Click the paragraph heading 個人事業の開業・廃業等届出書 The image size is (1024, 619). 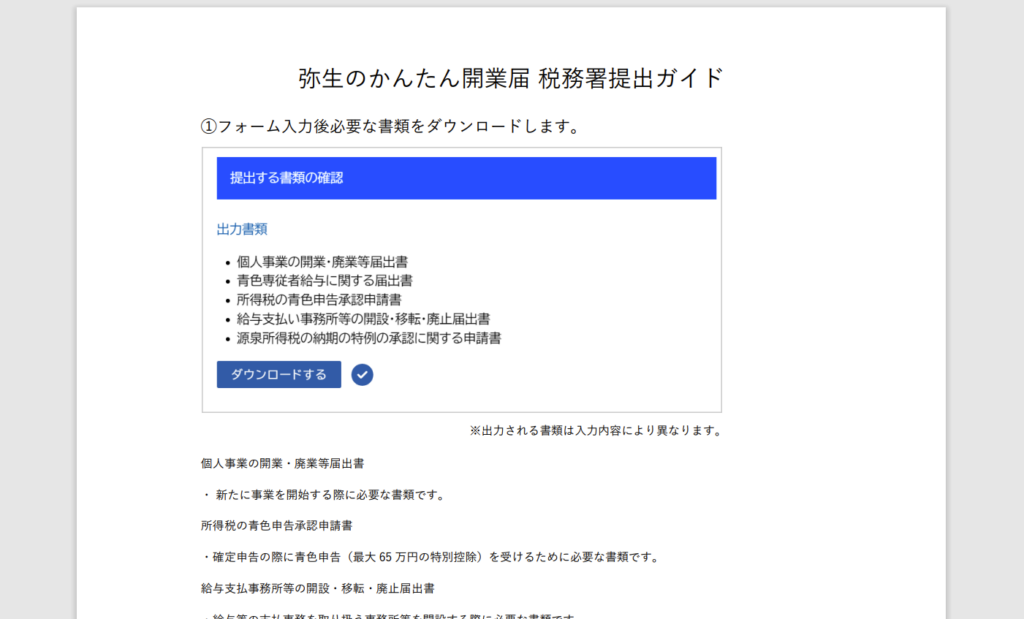[282, 464]
